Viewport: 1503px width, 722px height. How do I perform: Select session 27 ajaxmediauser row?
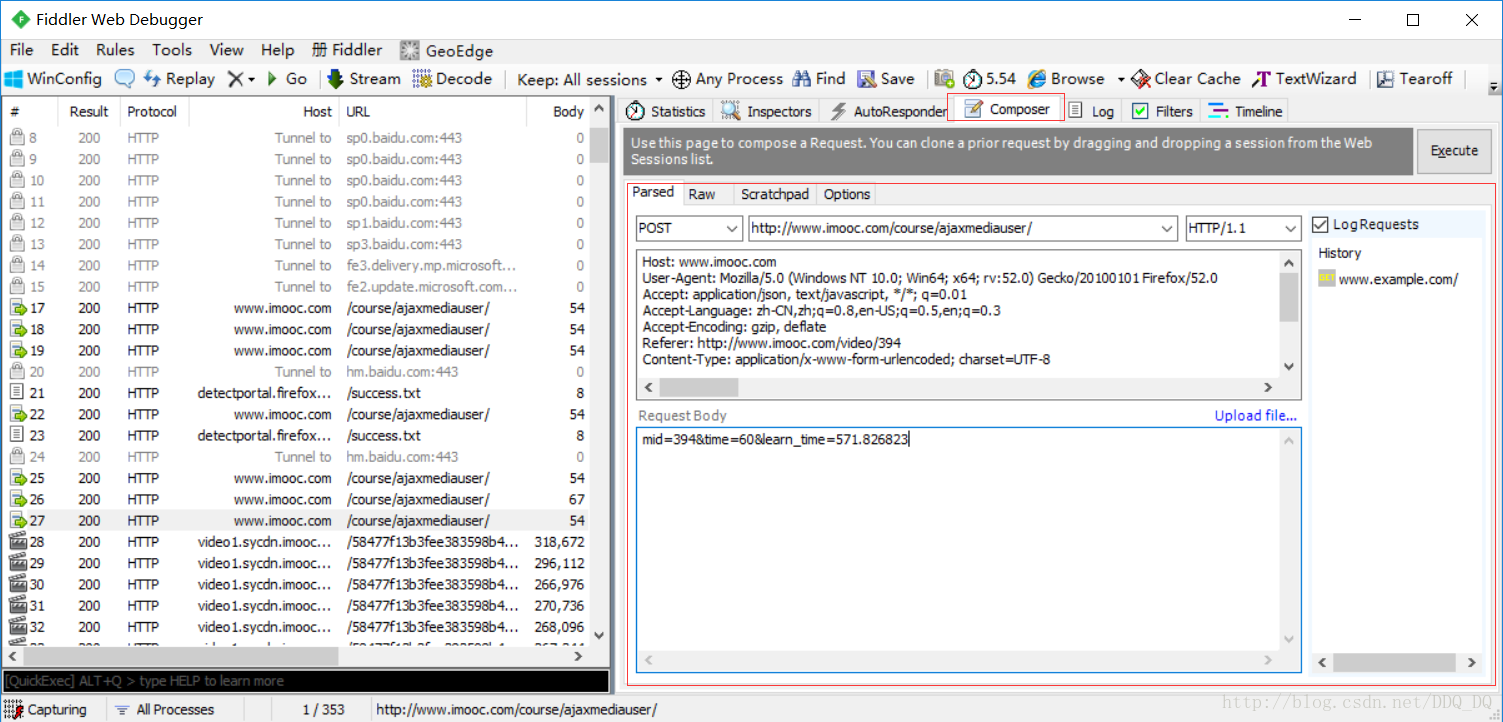click(x=298, y=520)
